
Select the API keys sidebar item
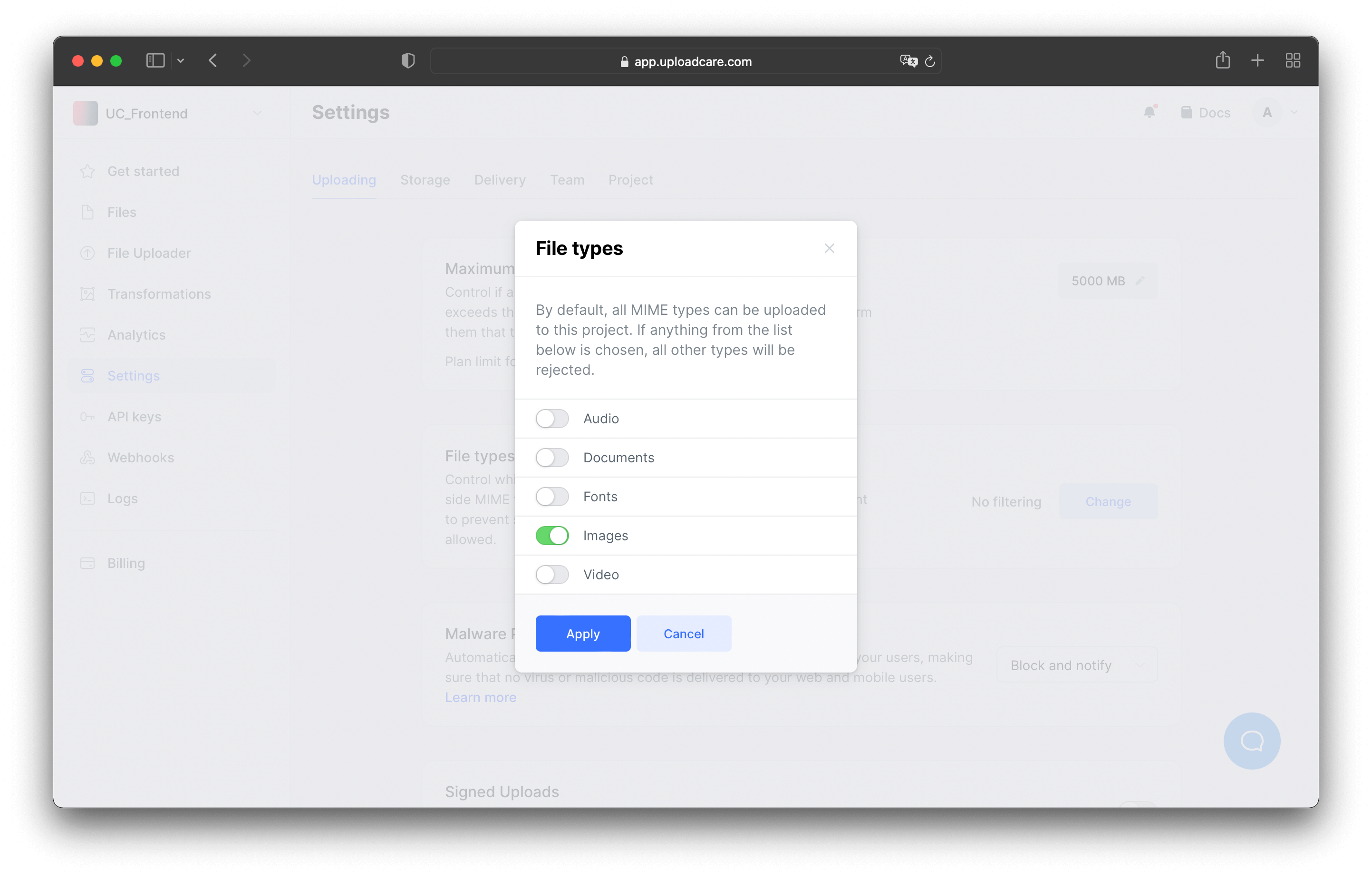[x=134, y=416]
